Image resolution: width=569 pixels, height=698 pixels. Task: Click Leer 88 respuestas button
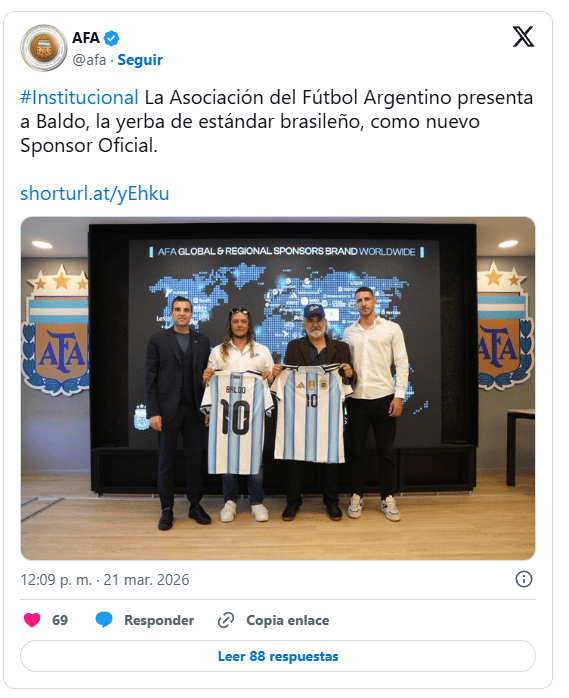pos(278,656)
